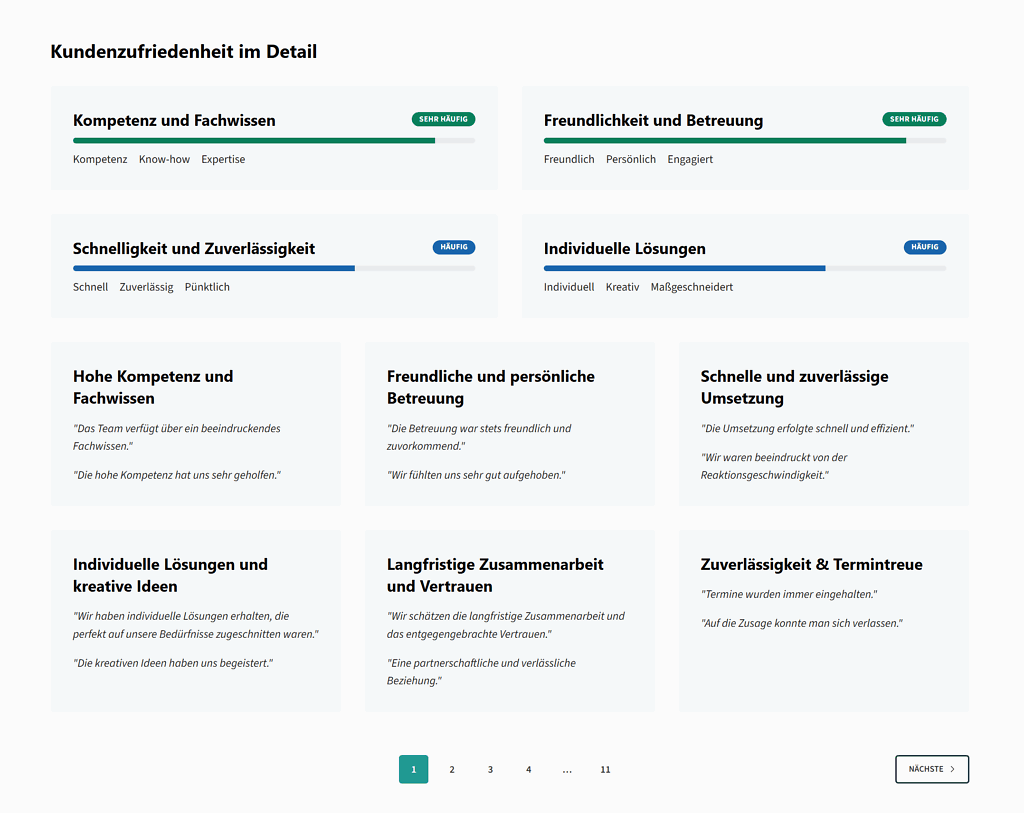Click quote 'Termine wurden immer eingehalten'
This screenshot has width=1024, height=813.
[x=790, y=594]
